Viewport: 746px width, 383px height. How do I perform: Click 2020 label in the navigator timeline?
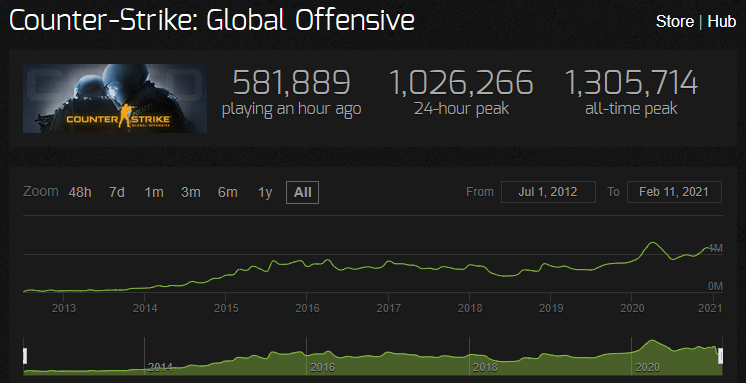(648, 367)
